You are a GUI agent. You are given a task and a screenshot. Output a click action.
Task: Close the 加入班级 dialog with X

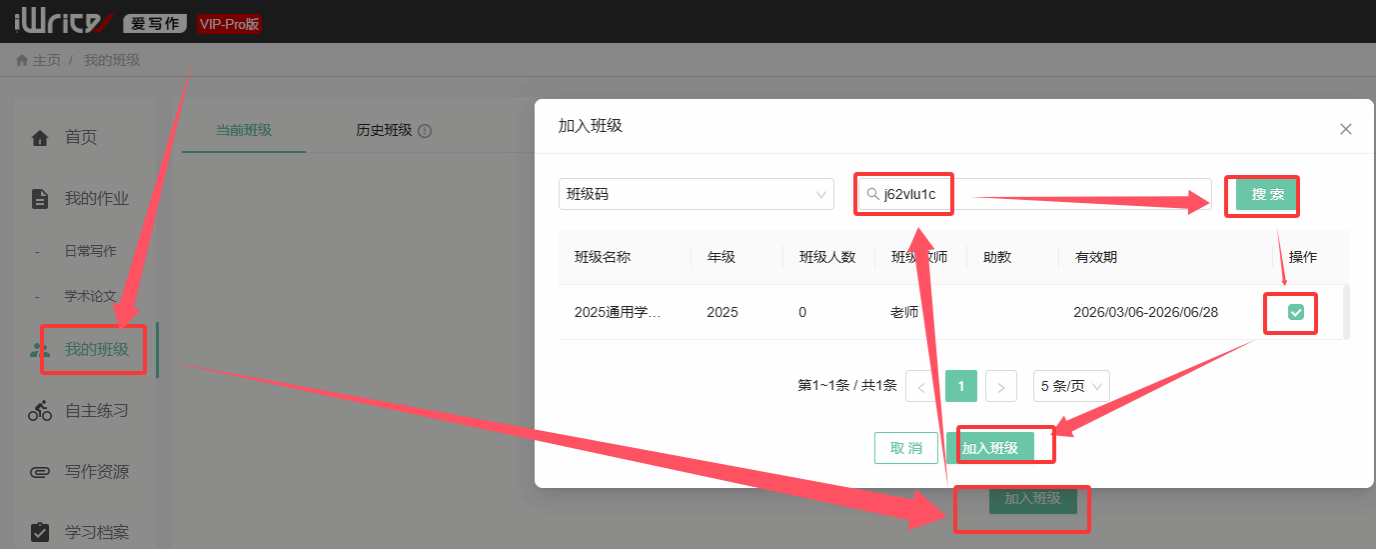coord(1345,129)
